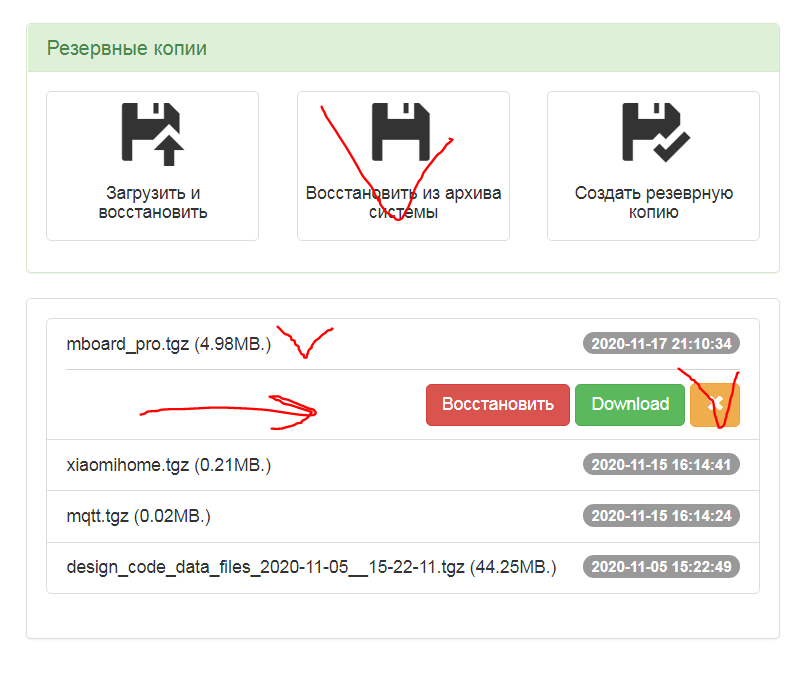Click the (44.25MB.) file size text
Viewport: 799px width, 673px height.
[513, 567]
